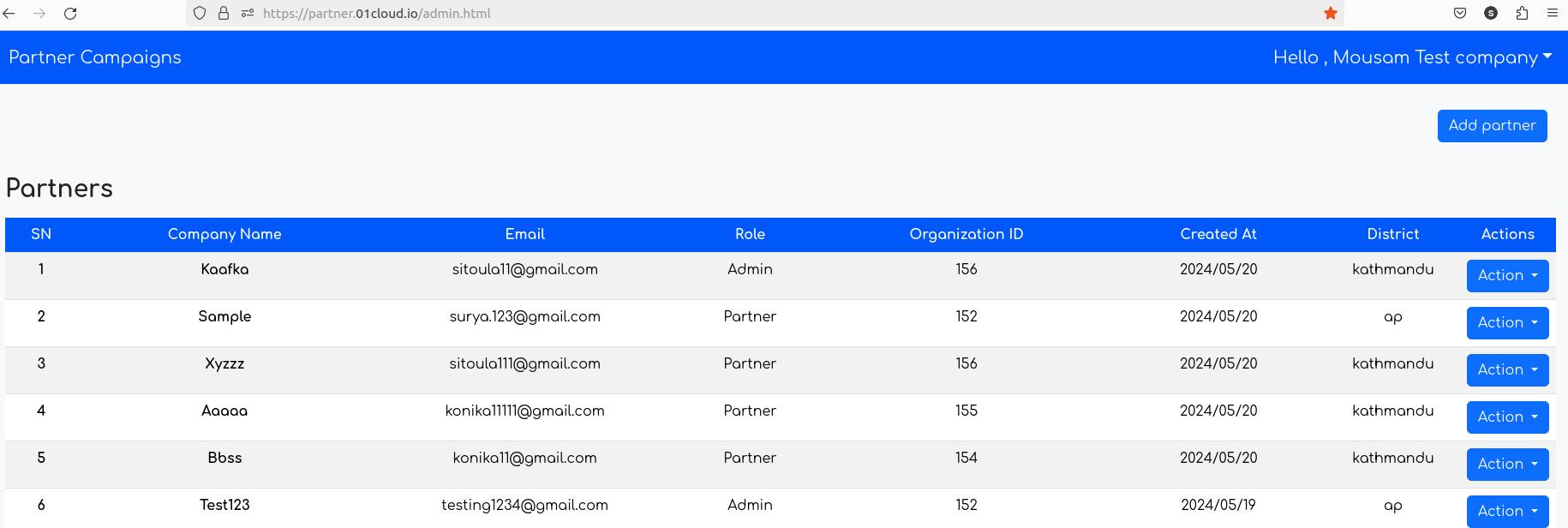Expand Hello, Mousam Test company dropdown

coord(1413,57)
